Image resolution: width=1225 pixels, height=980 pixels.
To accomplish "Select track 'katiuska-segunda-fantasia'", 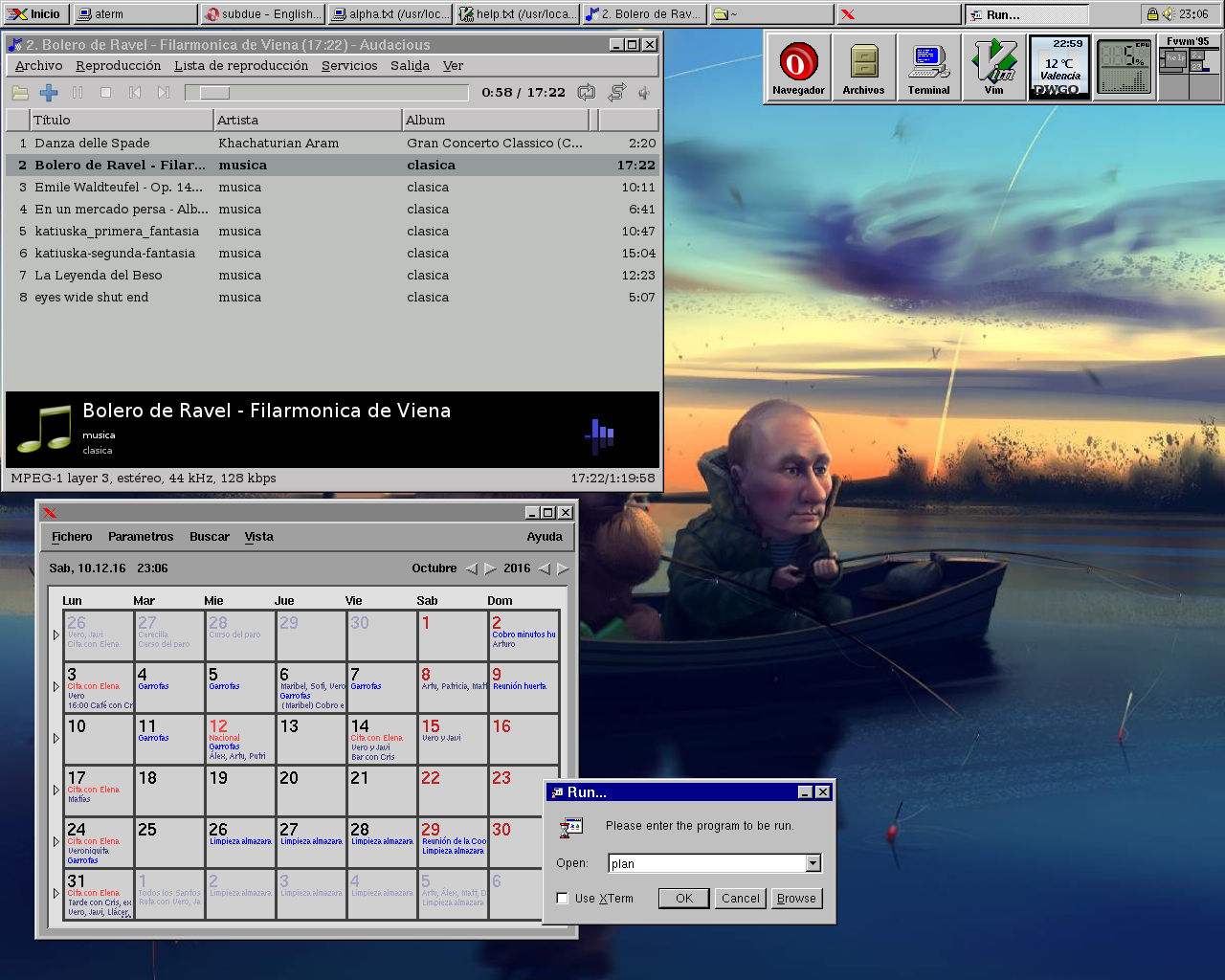I will click(x=332, y=254).
